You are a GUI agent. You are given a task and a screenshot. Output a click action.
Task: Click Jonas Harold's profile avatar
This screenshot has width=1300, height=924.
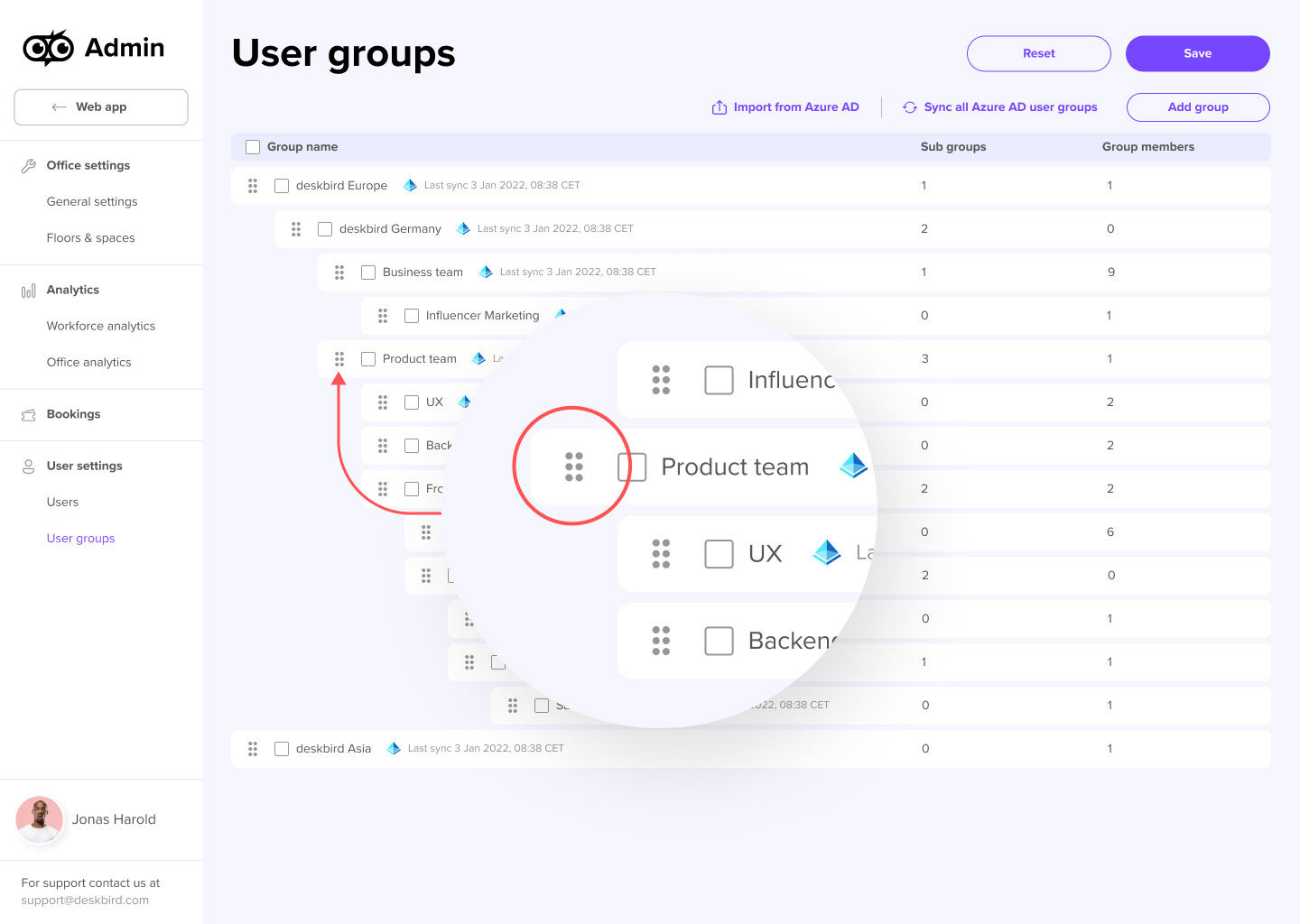[x=39, y=819]
